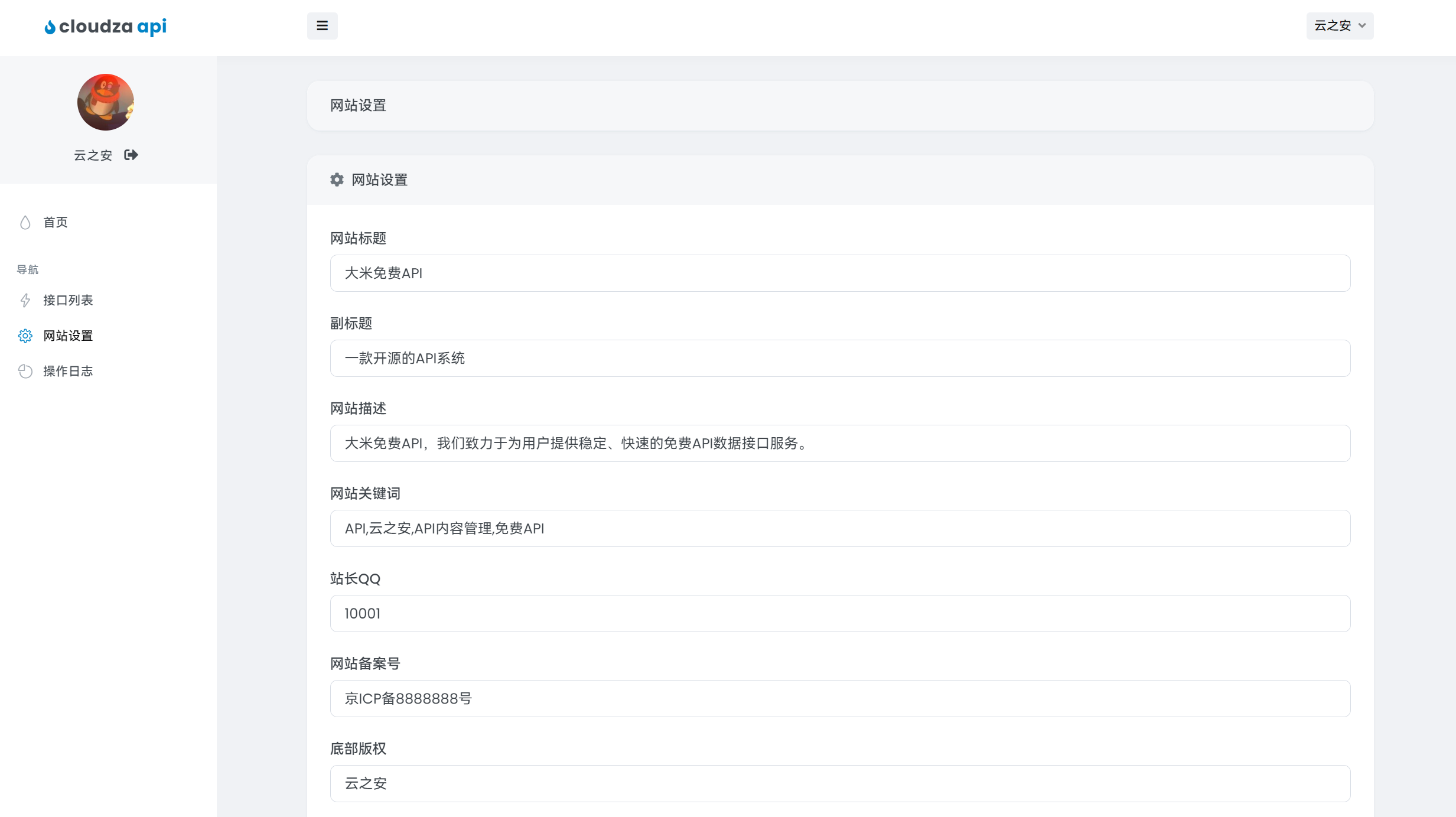Click the 网站备案号 input field
This screenshot has width=1456, height=817.
[839, 699]
